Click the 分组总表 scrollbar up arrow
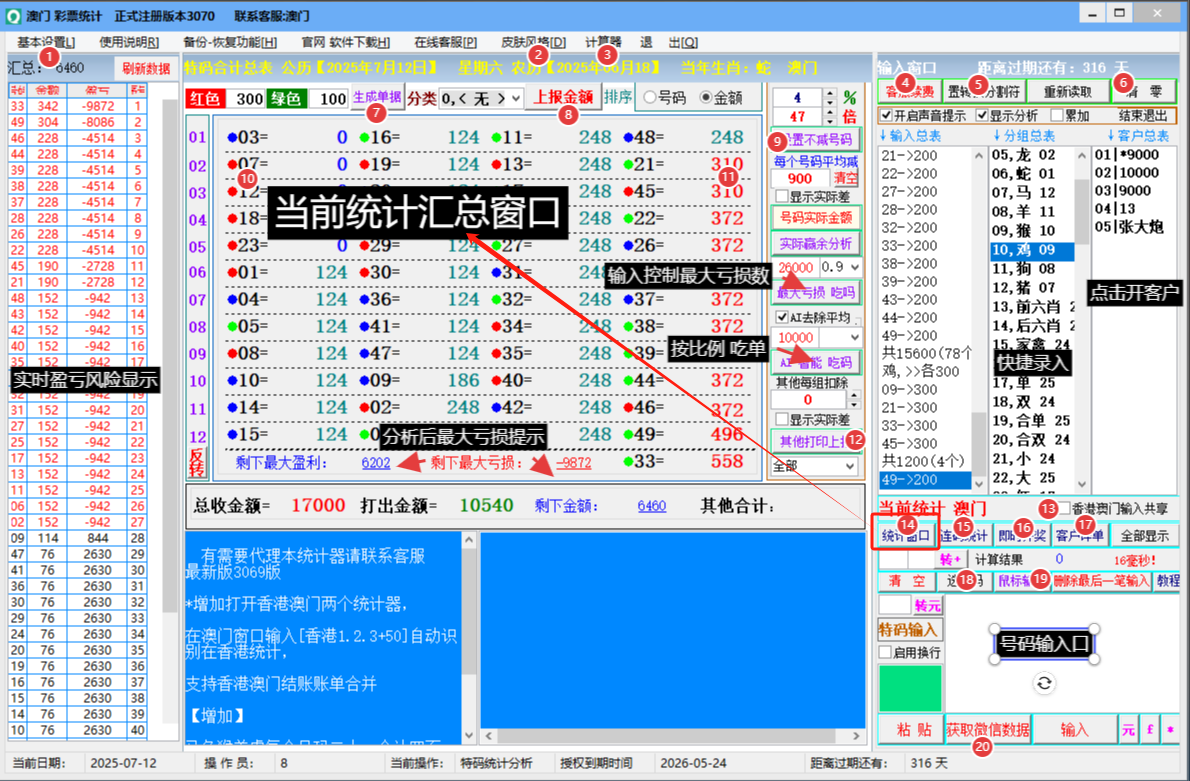 (x=1081, y=155)
